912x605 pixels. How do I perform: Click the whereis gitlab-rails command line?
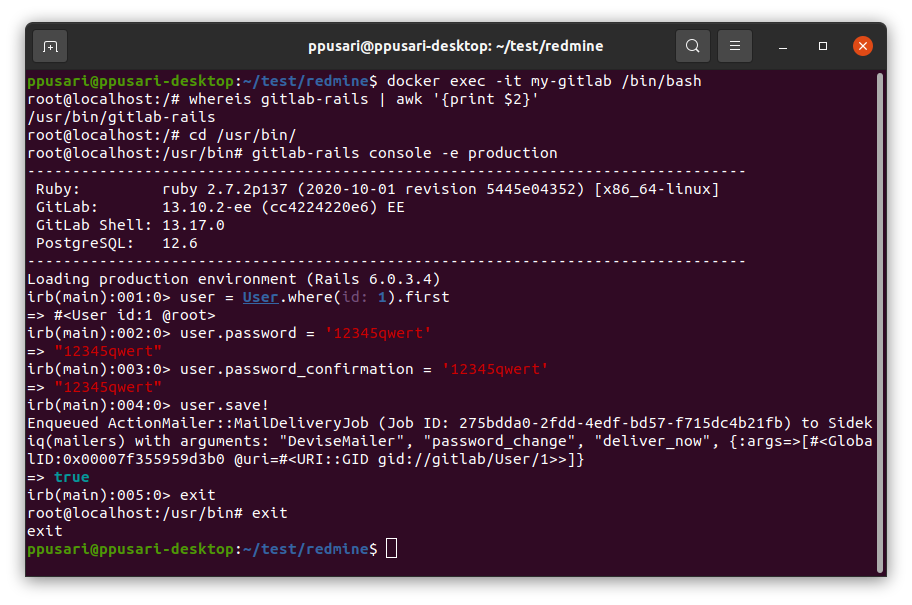click(x=283, y=99)
